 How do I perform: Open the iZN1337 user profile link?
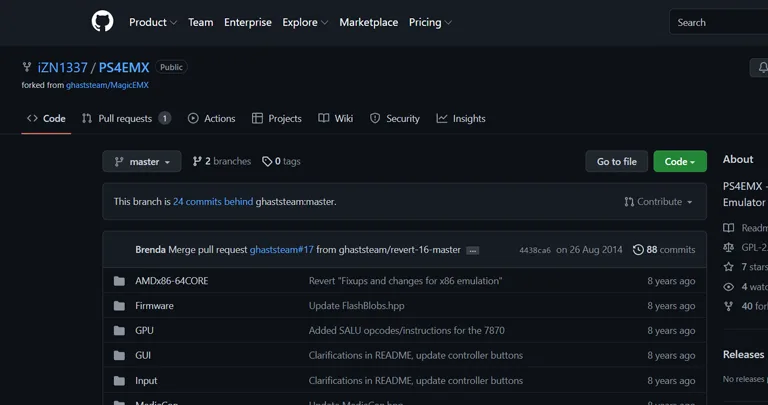click(63, 67)
